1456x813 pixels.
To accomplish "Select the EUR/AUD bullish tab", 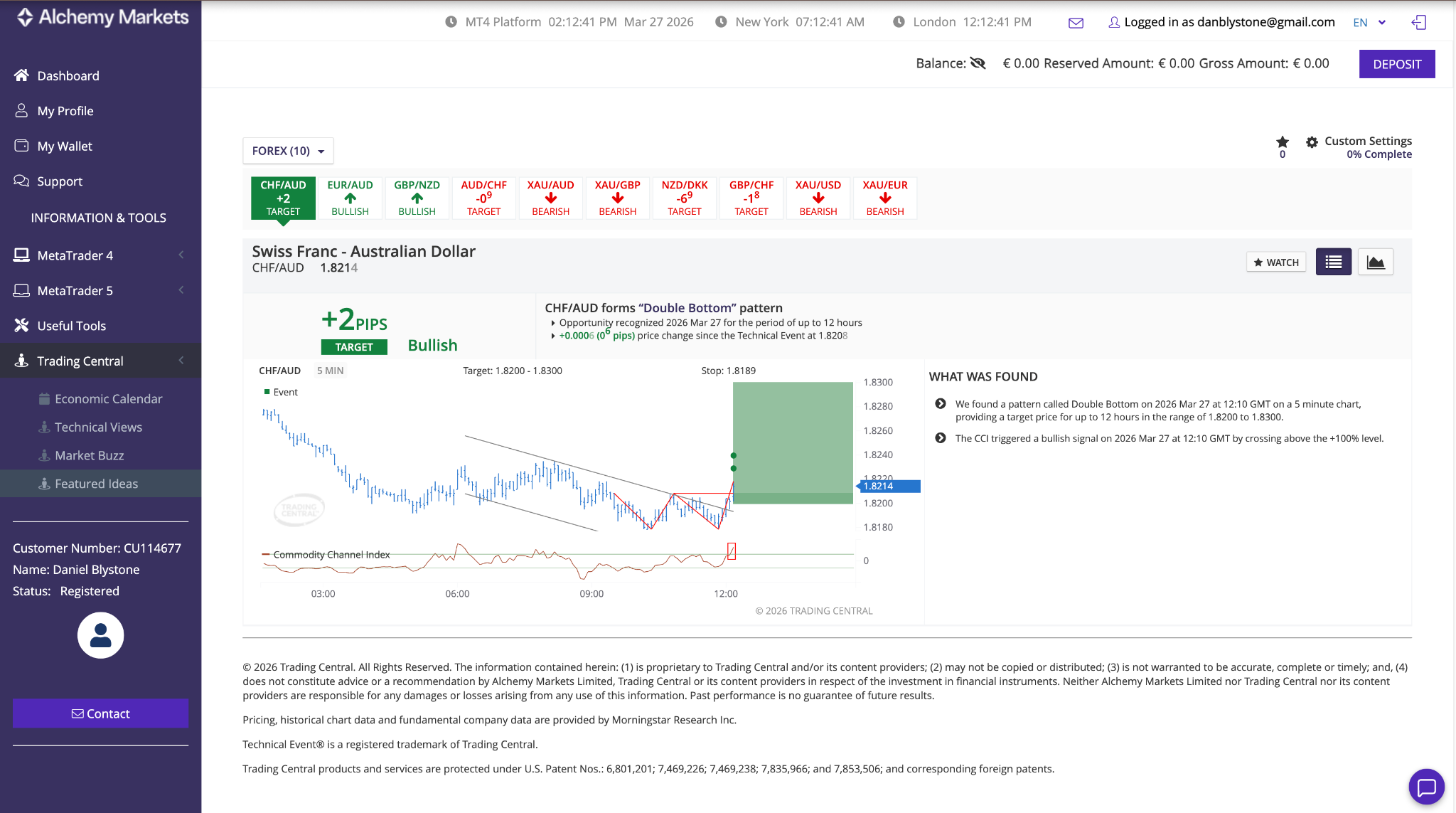I will click(350, 198).
